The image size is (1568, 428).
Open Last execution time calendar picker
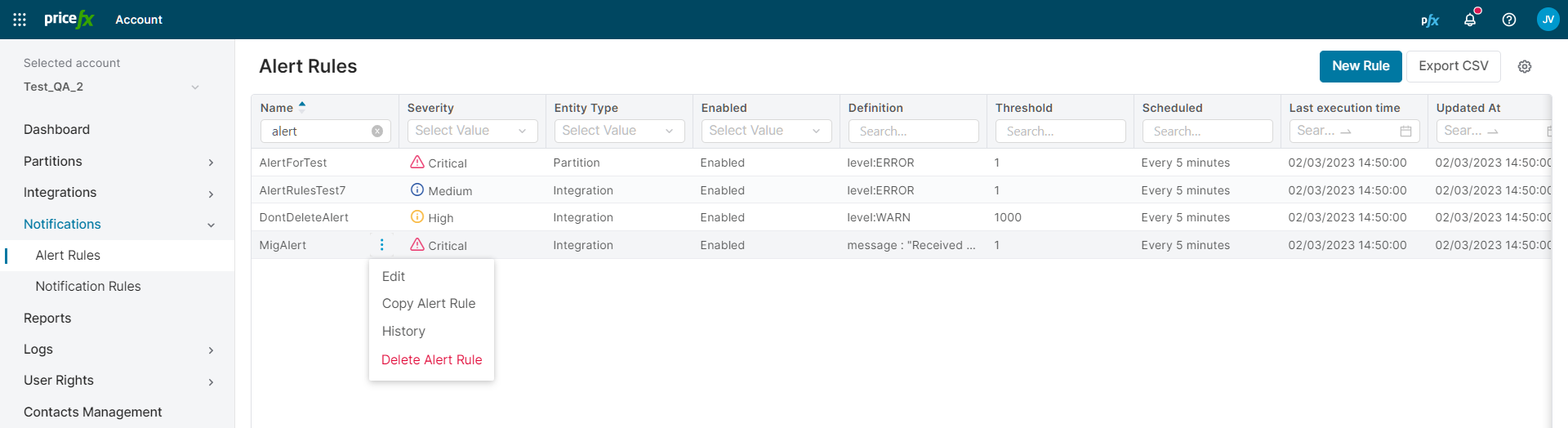pyautogui.click(x=1405, y=132)
